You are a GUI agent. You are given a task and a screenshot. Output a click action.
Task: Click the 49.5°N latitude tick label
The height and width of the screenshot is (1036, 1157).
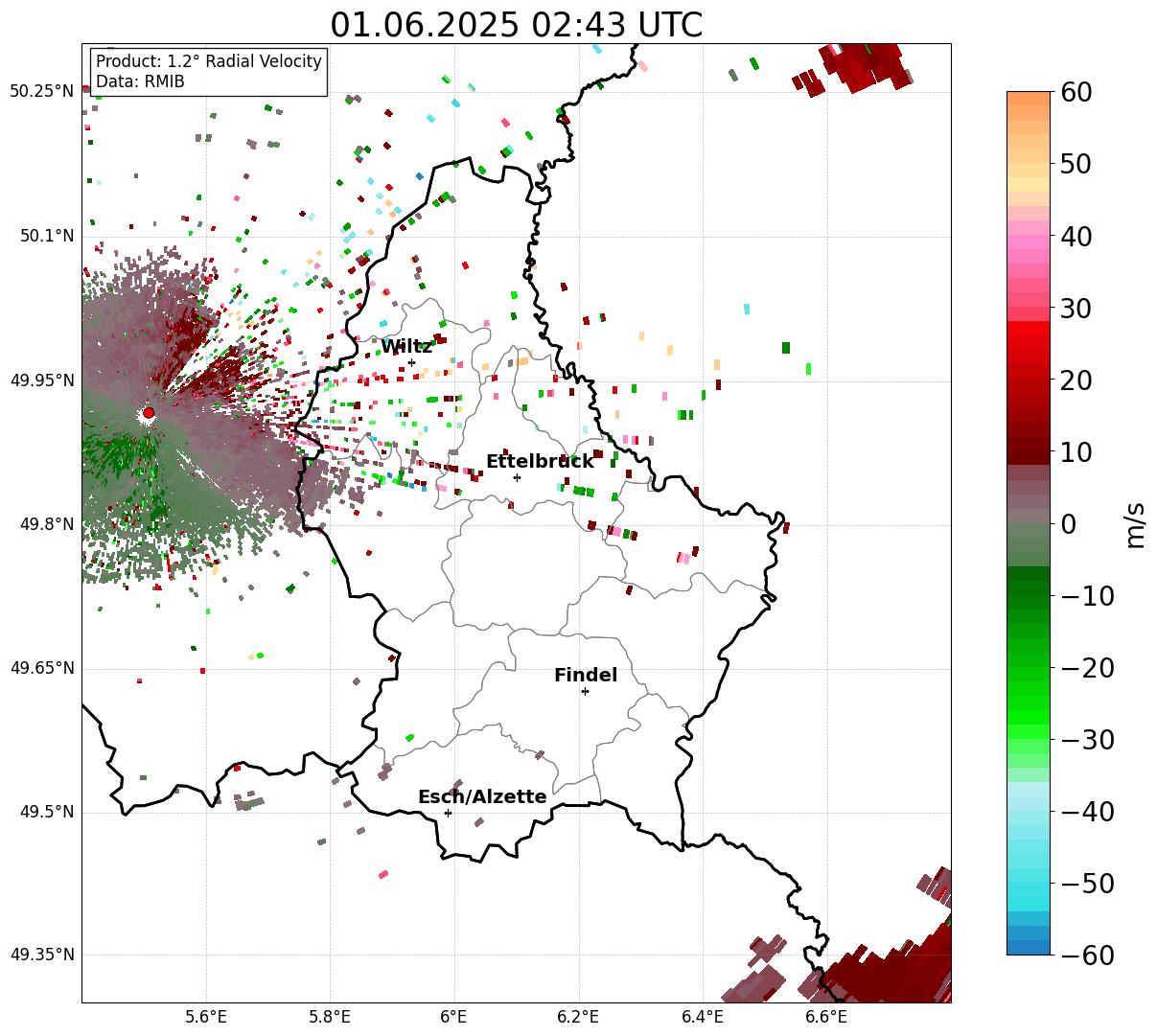(46, 812)
